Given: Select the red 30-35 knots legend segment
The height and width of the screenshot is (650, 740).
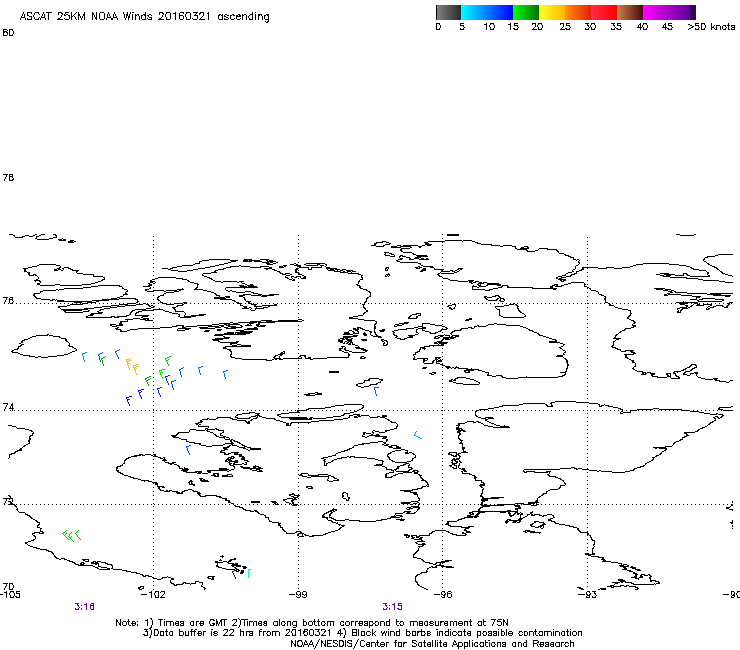Looking at the screenshot, I should [604, 12].
